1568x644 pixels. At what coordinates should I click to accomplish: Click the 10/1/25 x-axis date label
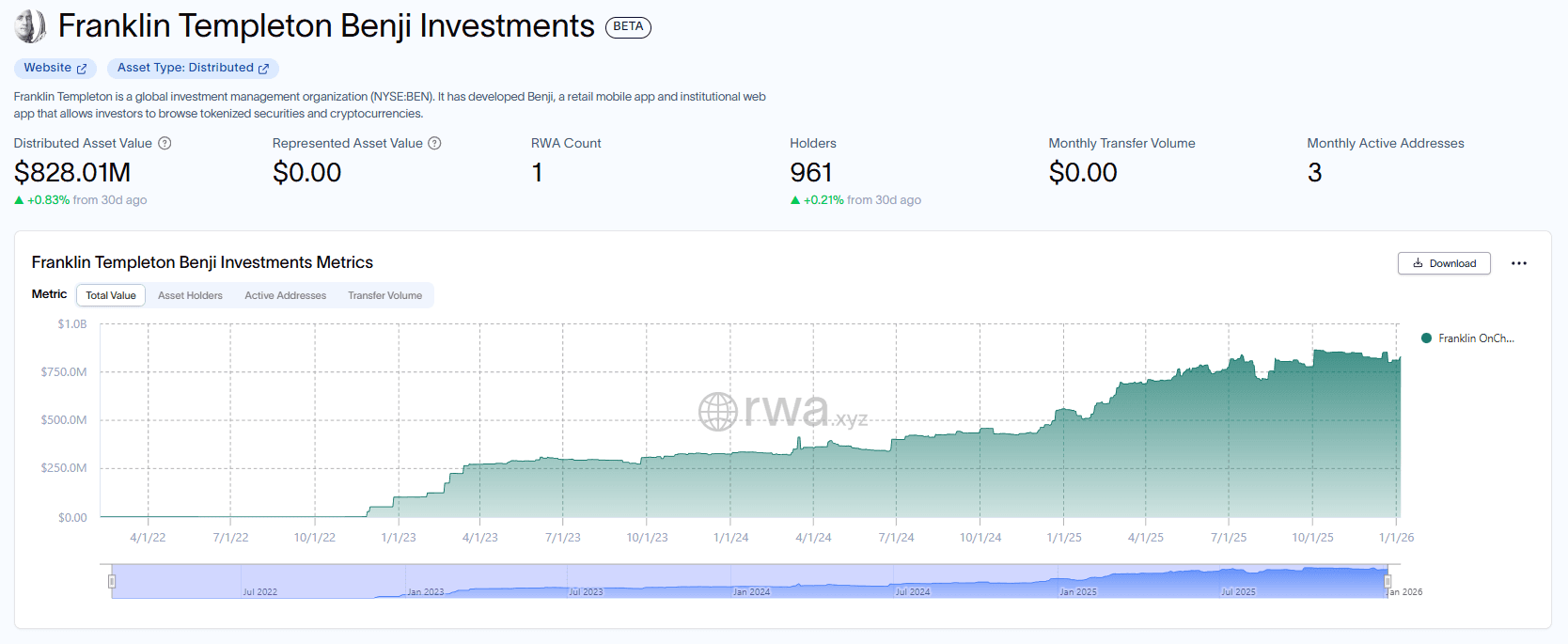(1312, 538)
